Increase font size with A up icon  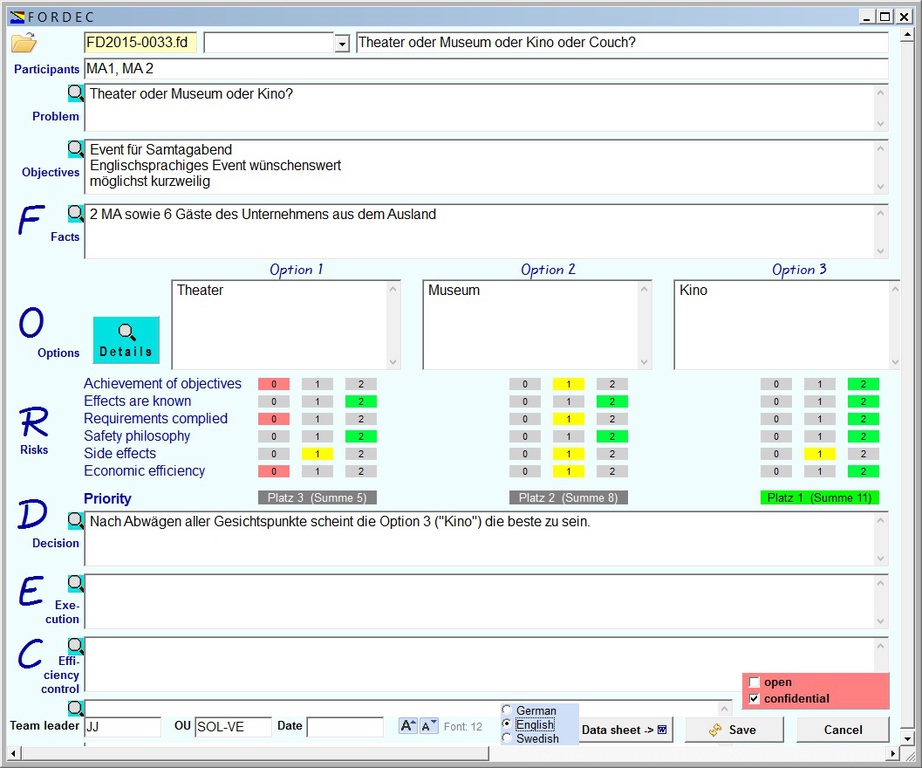[408, 726]
